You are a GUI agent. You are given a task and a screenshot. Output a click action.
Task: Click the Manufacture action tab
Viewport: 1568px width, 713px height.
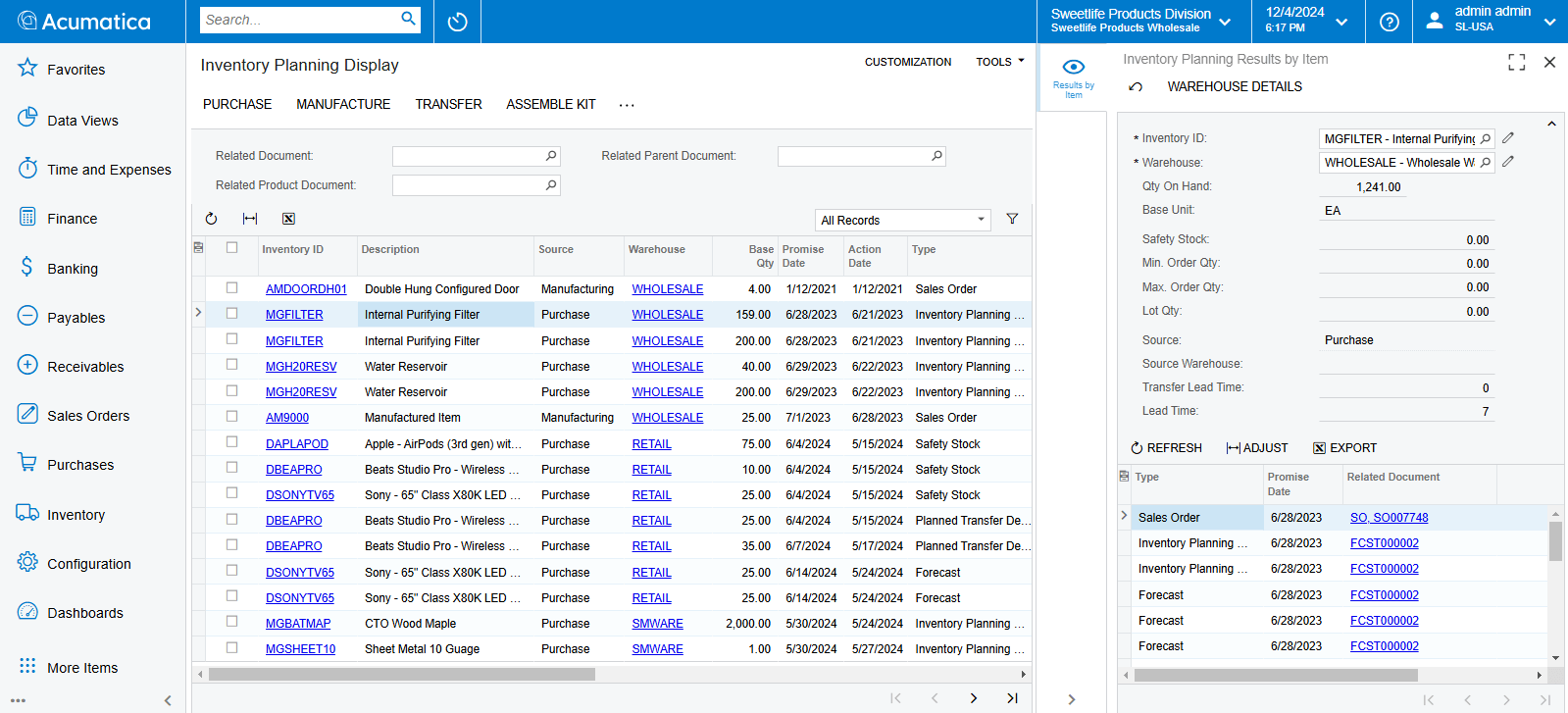343,104
